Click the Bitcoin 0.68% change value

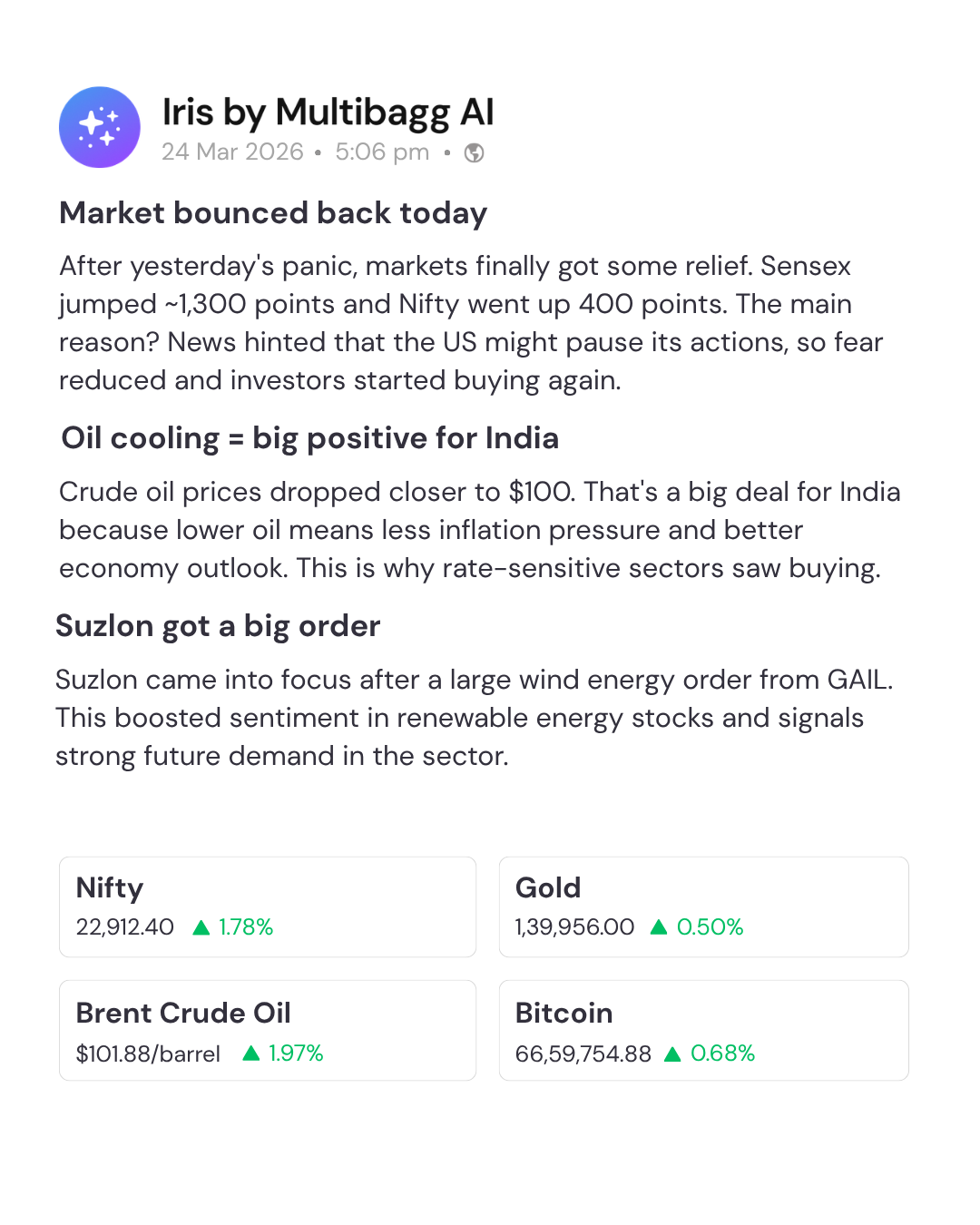(722, 1053)
